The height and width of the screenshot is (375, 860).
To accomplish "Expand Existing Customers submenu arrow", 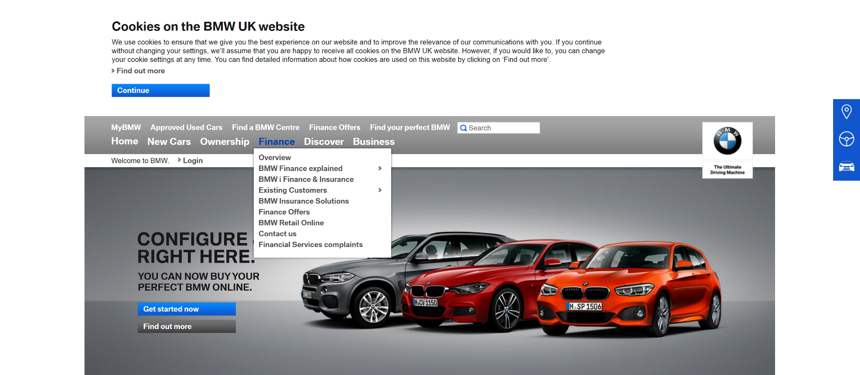I will (380, 190).
